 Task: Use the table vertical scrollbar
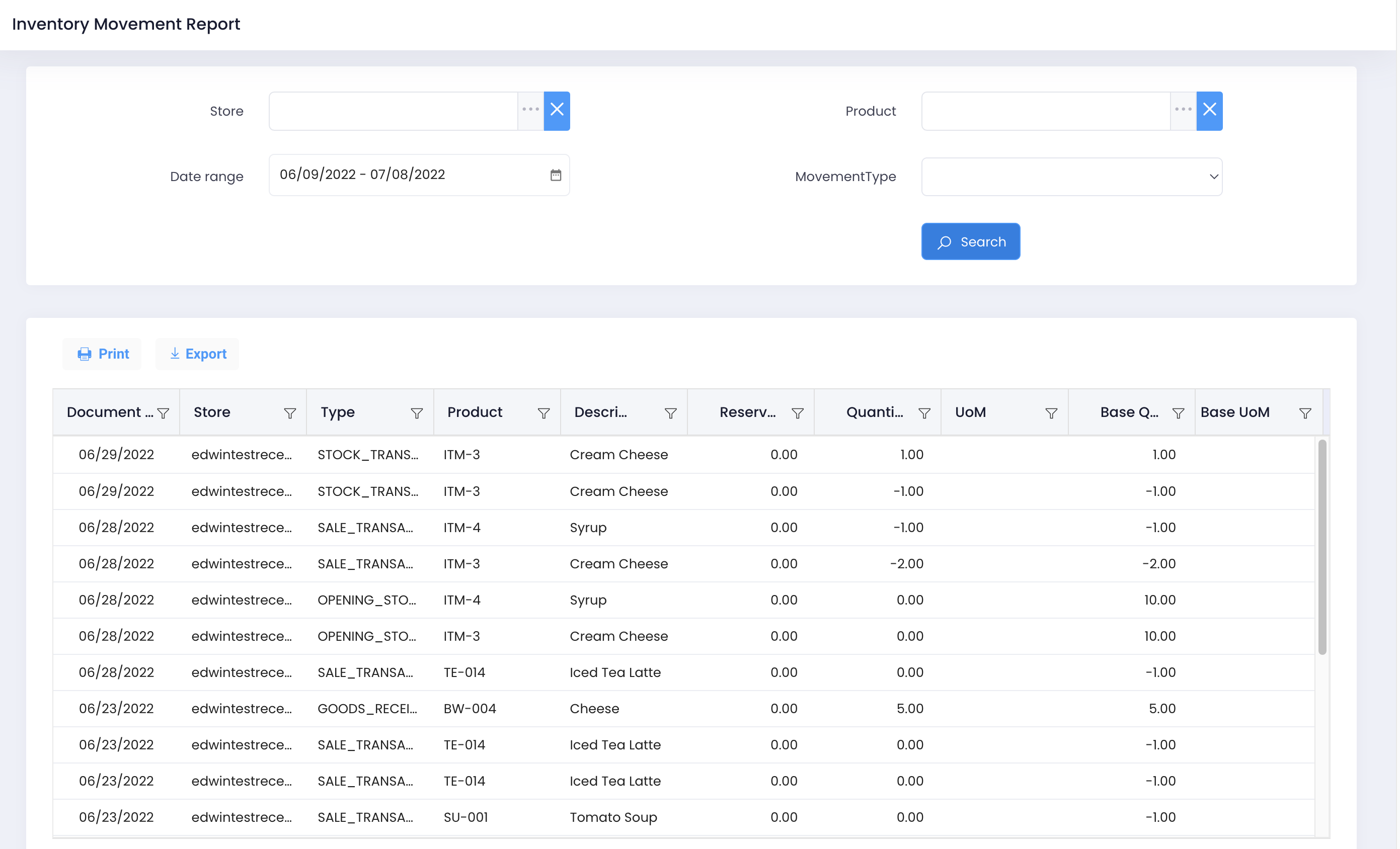1322,547
